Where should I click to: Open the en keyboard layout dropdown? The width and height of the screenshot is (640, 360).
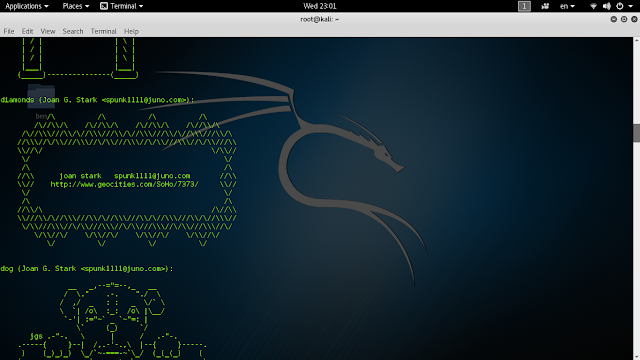[567, 6]
